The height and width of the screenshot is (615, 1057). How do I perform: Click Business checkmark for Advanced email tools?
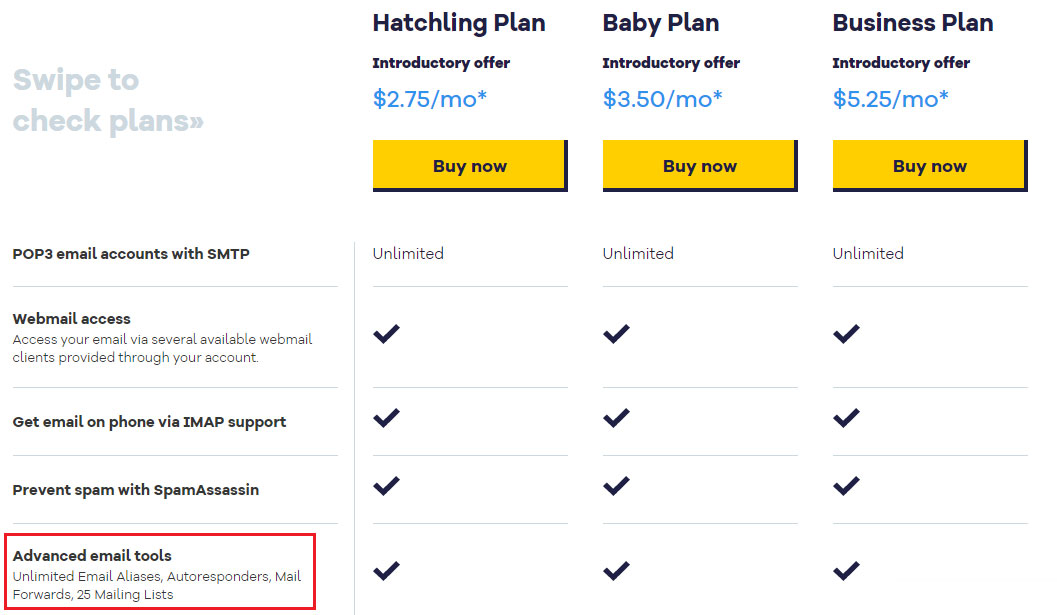click(847, 570)
